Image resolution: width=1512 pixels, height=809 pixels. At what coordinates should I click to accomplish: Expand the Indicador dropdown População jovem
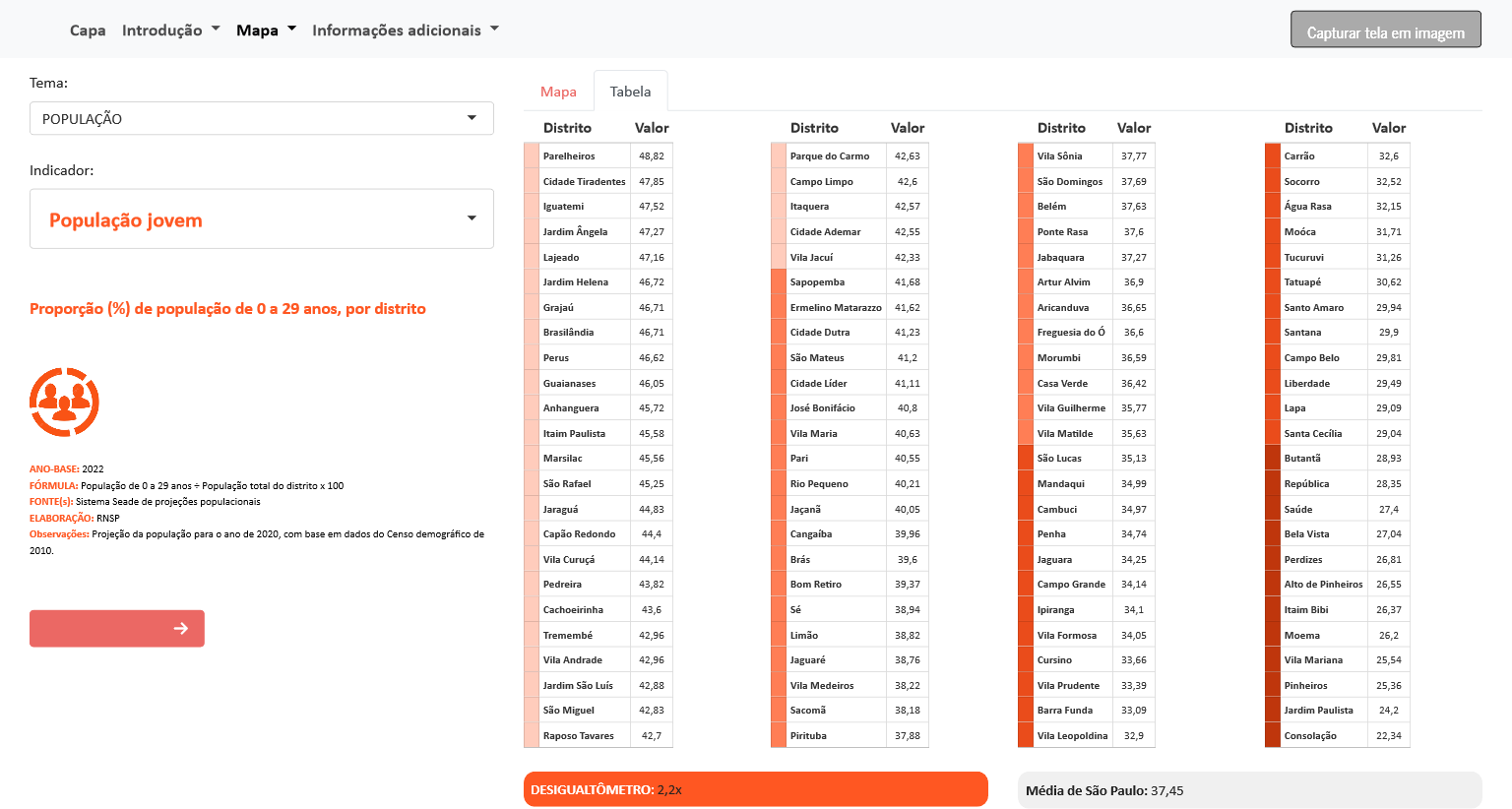pyautogui.click(x=261, y=219)
